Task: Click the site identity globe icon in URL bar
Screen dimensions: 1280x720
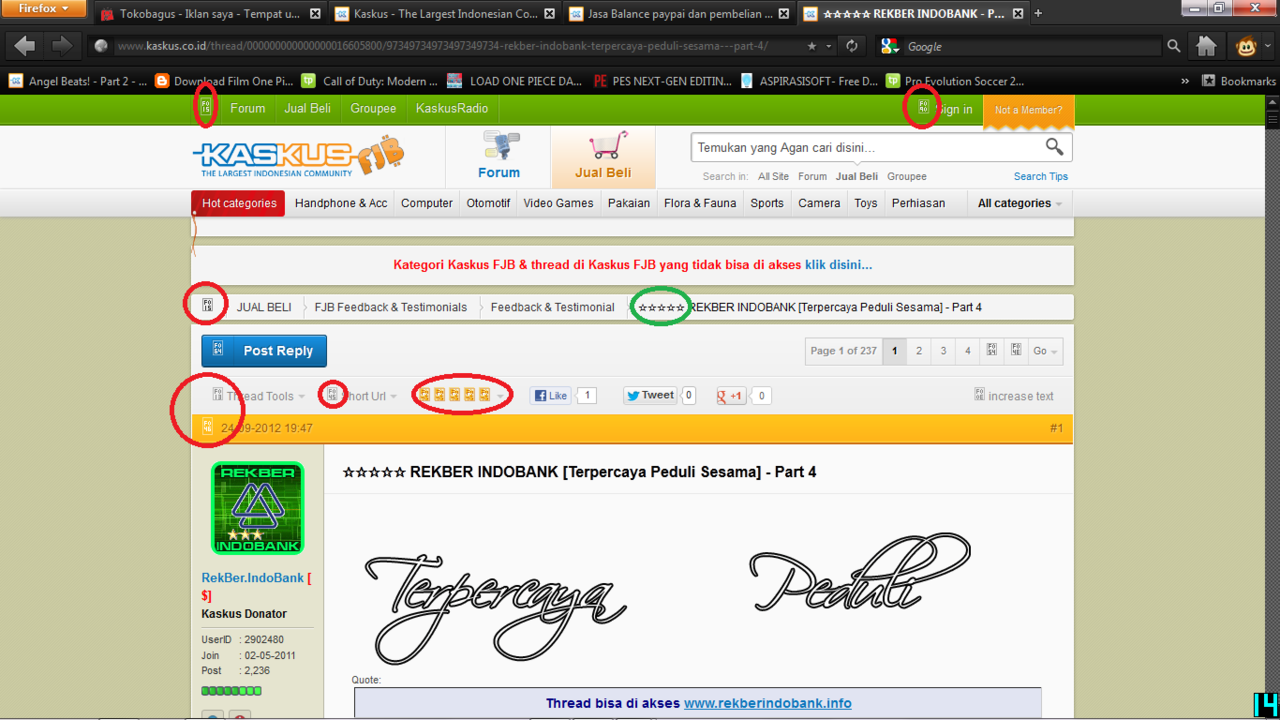Action: [101, 46]
